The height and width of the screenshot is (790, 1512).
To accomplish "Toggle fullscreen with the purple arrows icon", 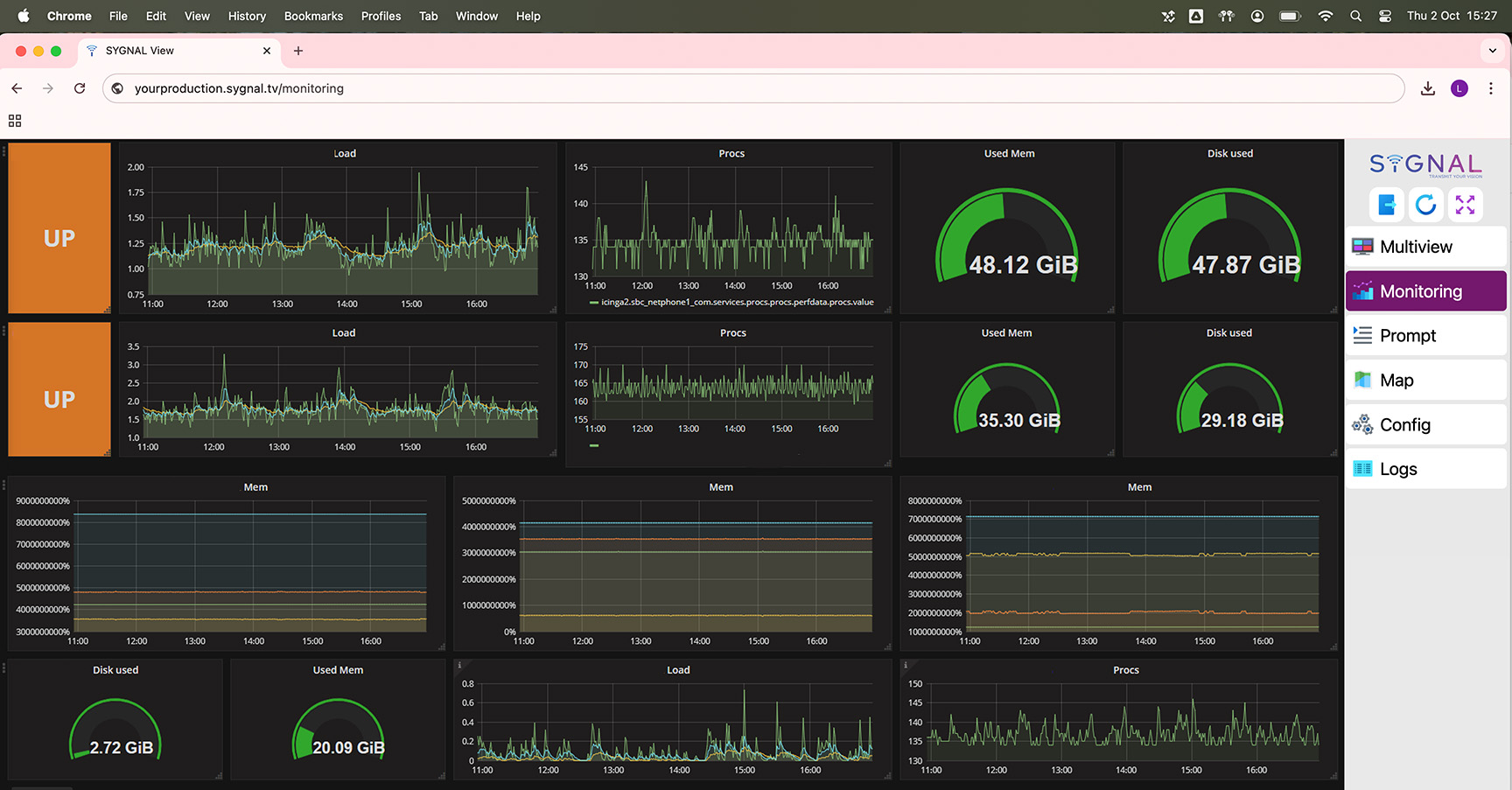I will 1465,205.
